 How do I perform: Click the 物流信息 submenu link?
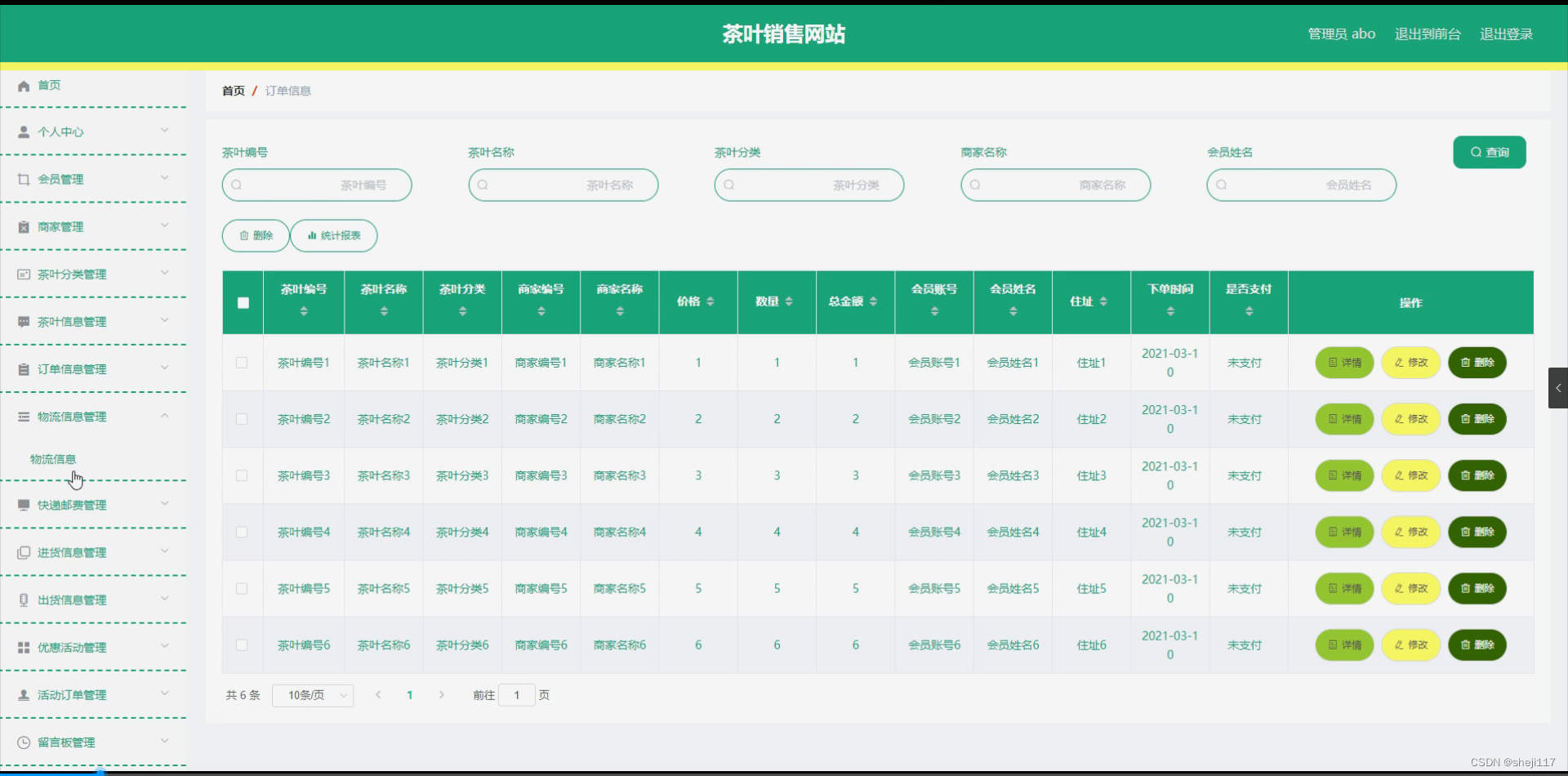point(53,458)
